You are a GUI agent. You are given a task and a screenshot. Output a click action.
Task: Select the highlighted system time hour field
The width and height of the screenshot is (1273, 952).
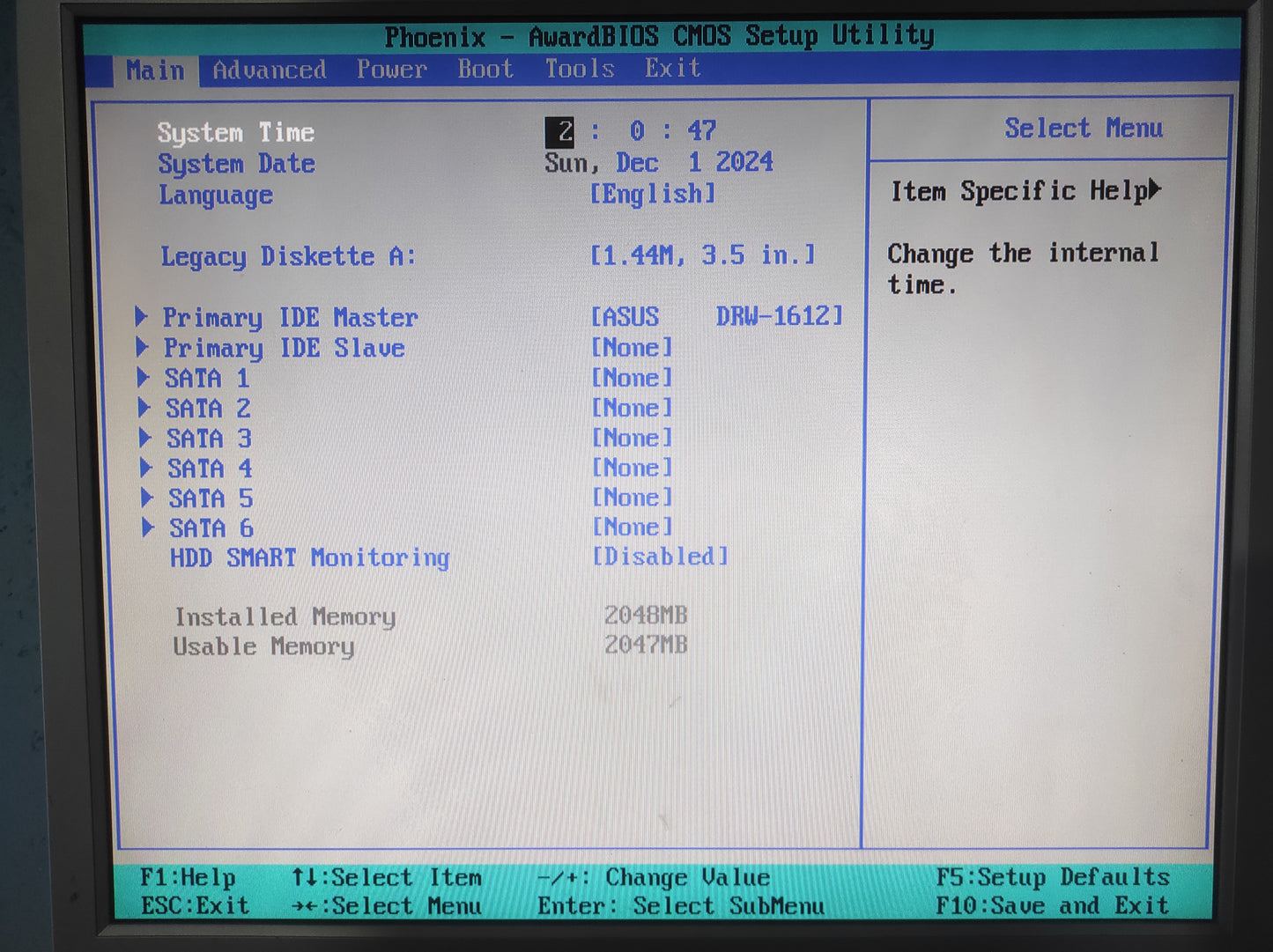[560, 132]
